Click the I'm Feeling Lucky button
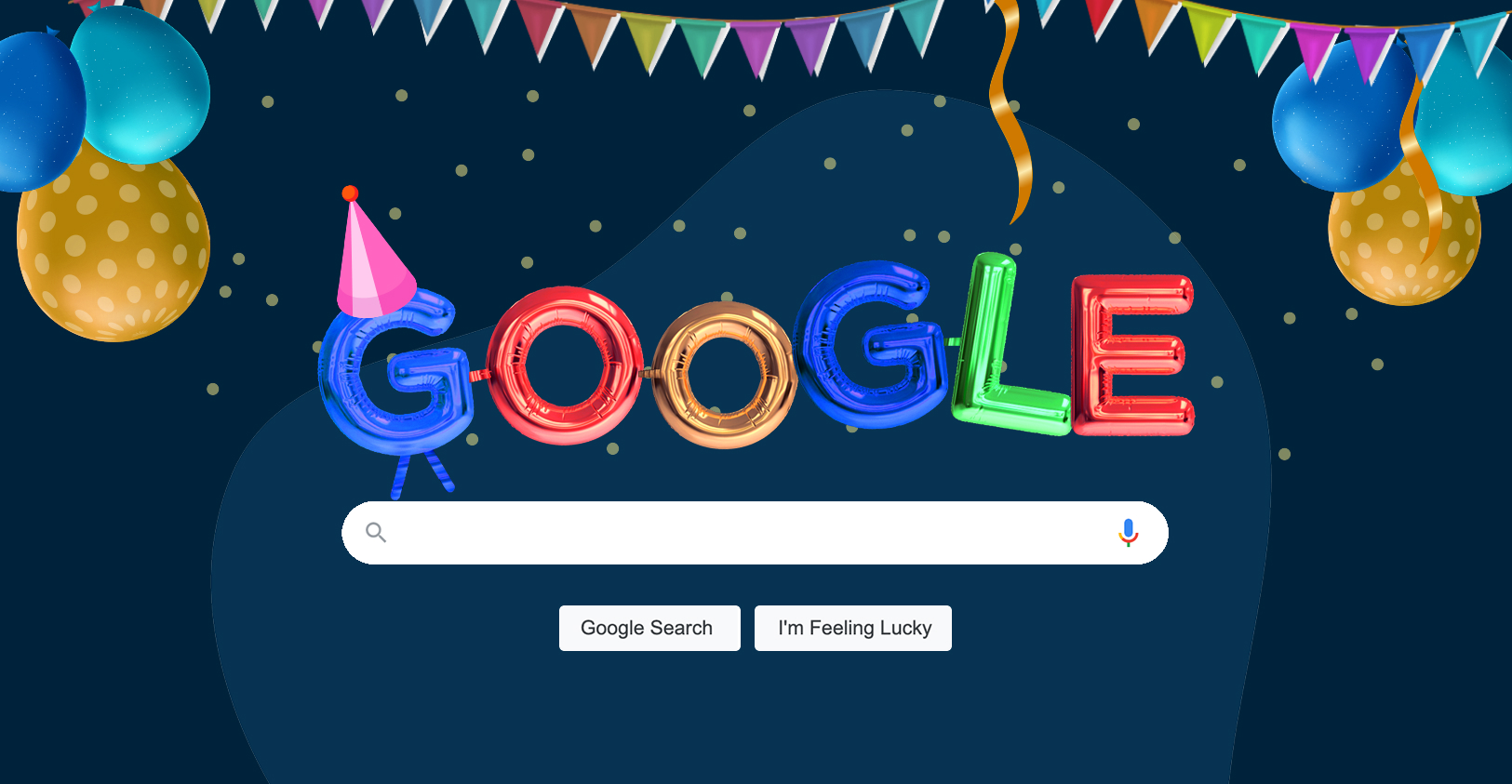 853,628
